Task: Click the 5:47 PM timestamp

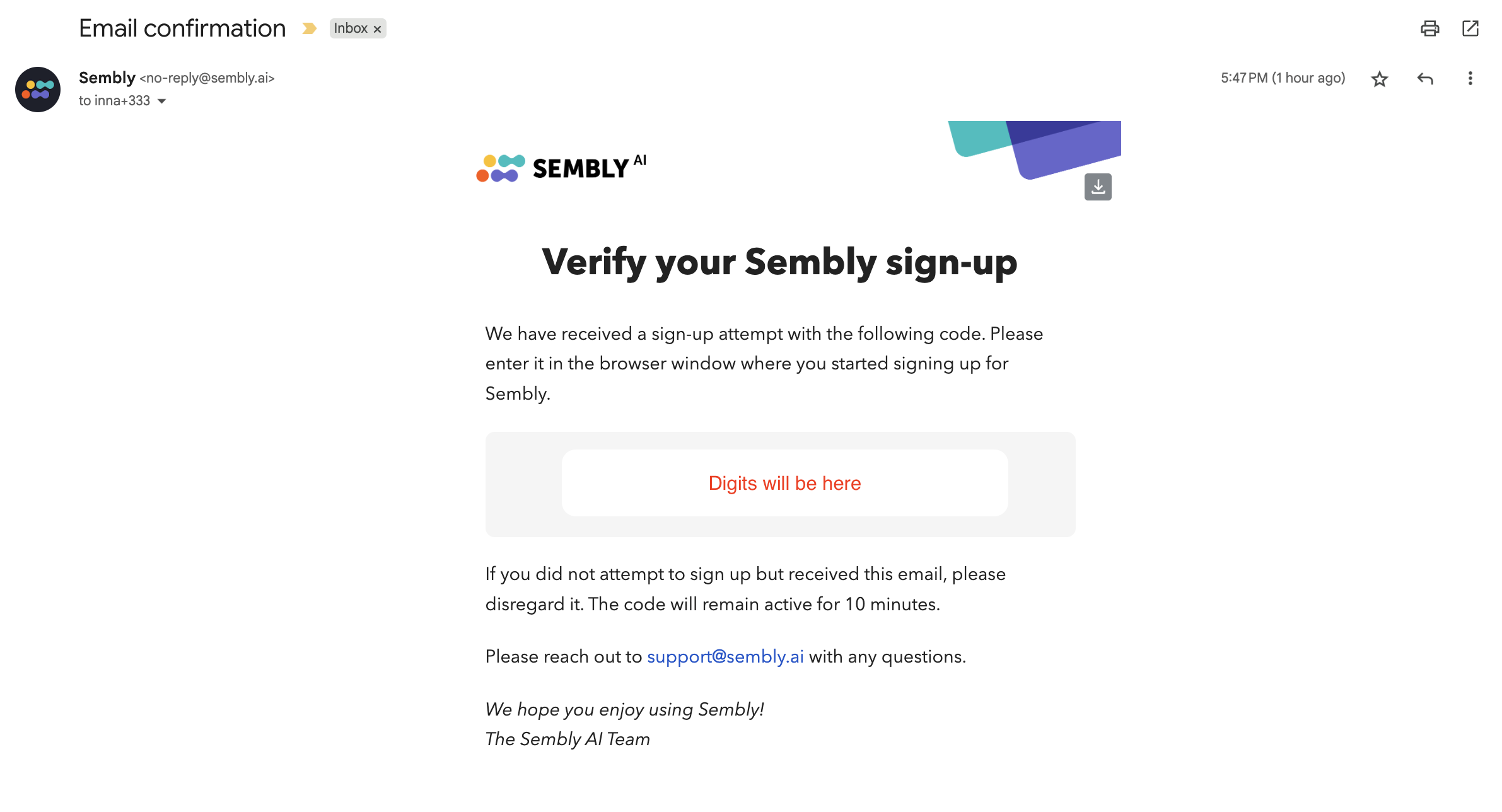Action: pyautogui.click(x=1283, y=78)
